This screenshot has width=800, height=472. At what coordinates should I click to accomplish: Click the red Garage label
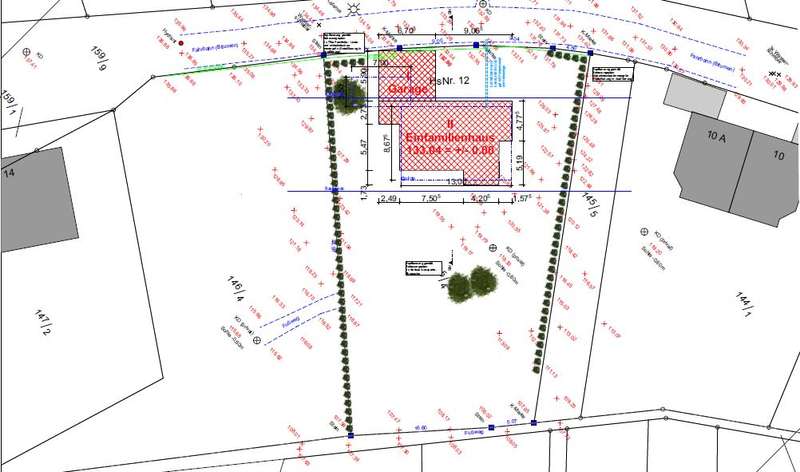[x=407, y=88]
